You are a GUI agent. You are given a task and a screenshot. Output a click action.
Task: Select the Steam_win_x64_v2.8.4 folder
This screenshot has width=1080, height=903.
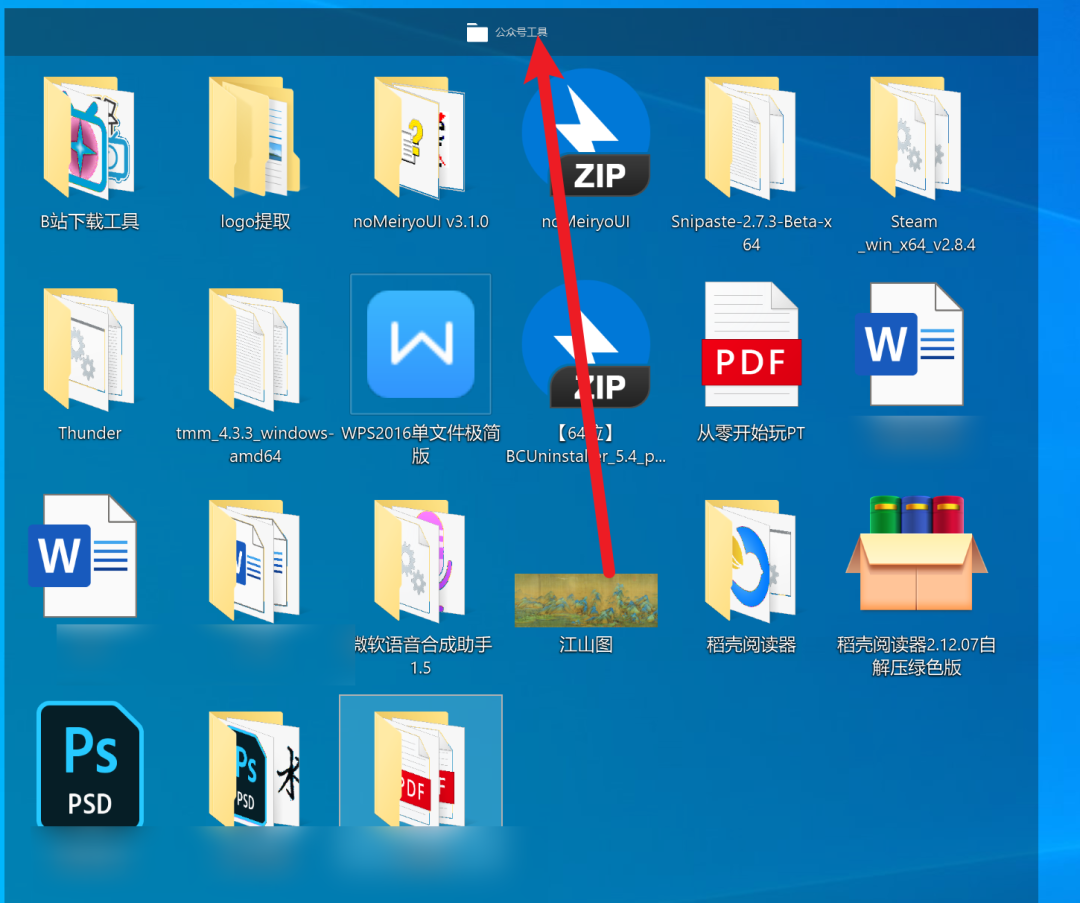tap(916, 138)
